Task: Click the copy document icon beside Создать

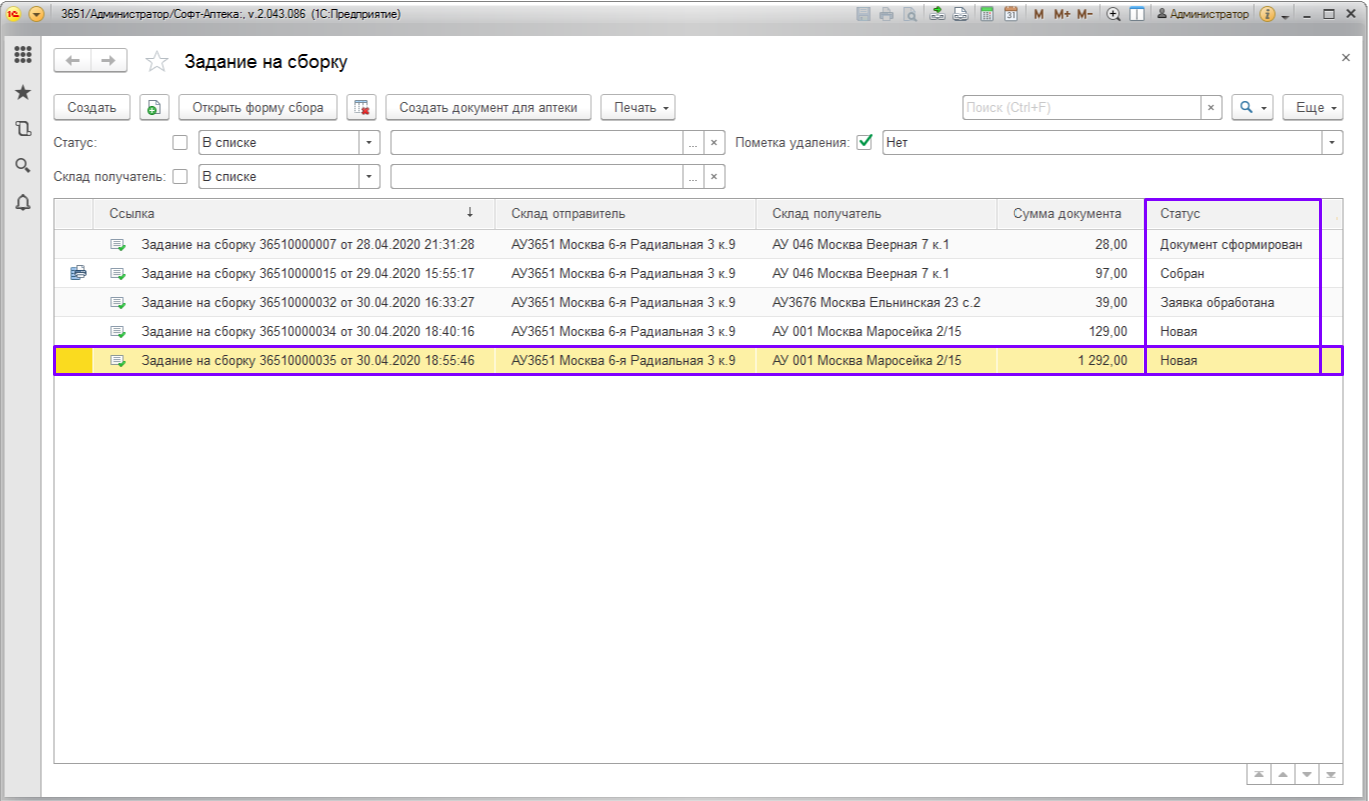Action: coord(154,108)
